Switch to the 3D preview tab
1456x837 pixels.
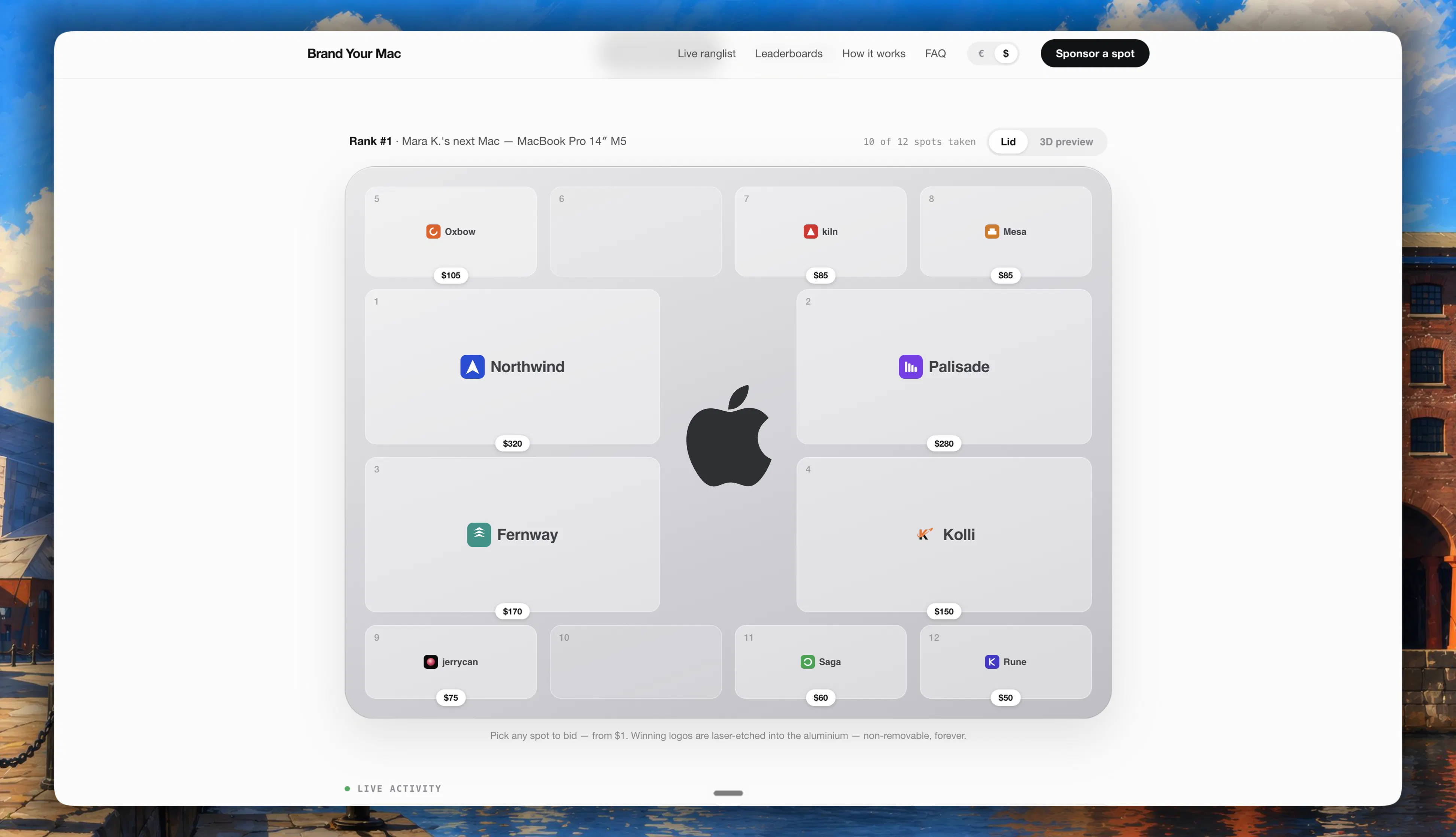[x=1066, y=142]
